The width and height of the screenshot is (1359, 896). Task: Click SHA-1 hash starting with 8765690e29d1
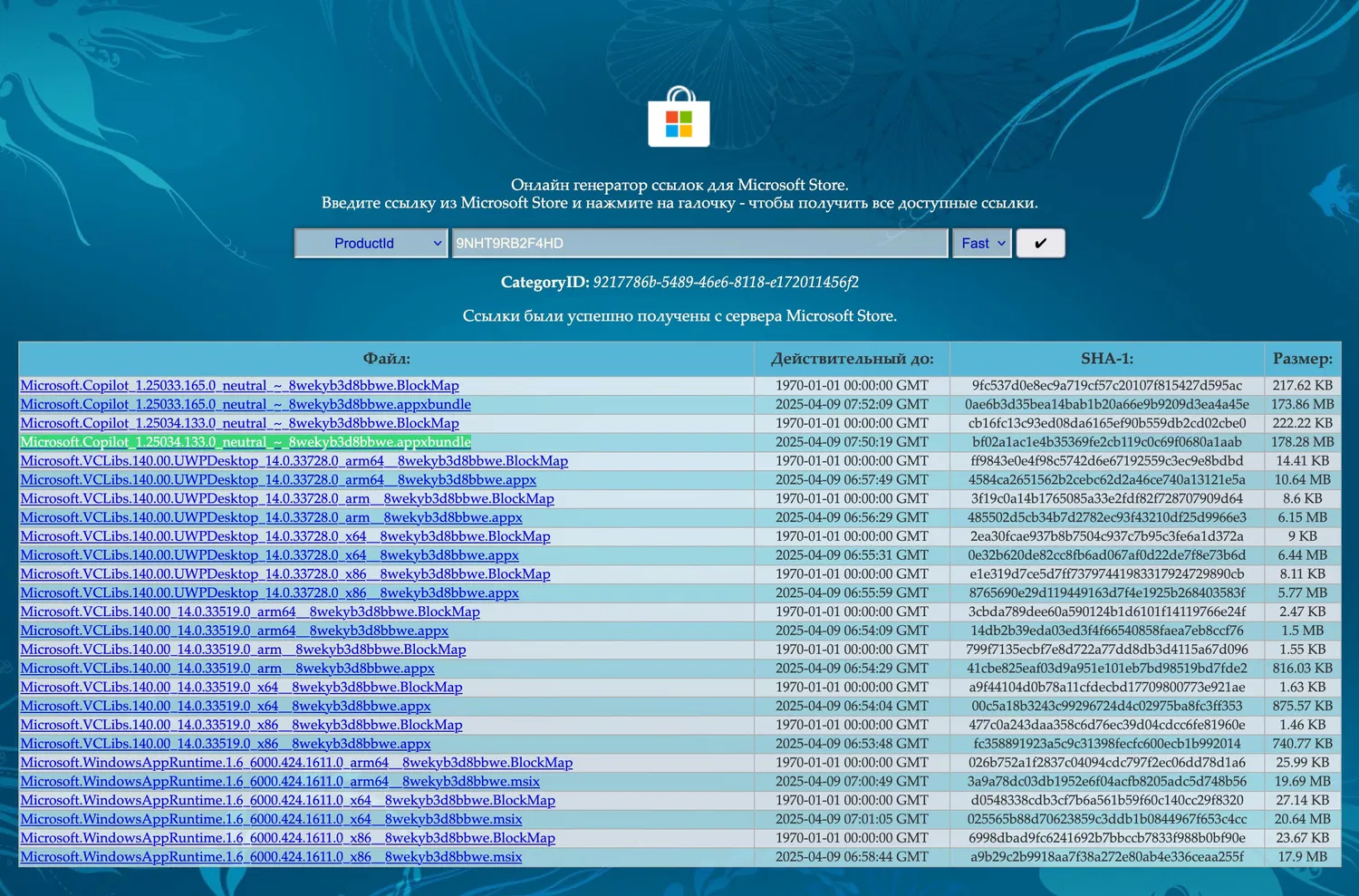[1107, 593]
